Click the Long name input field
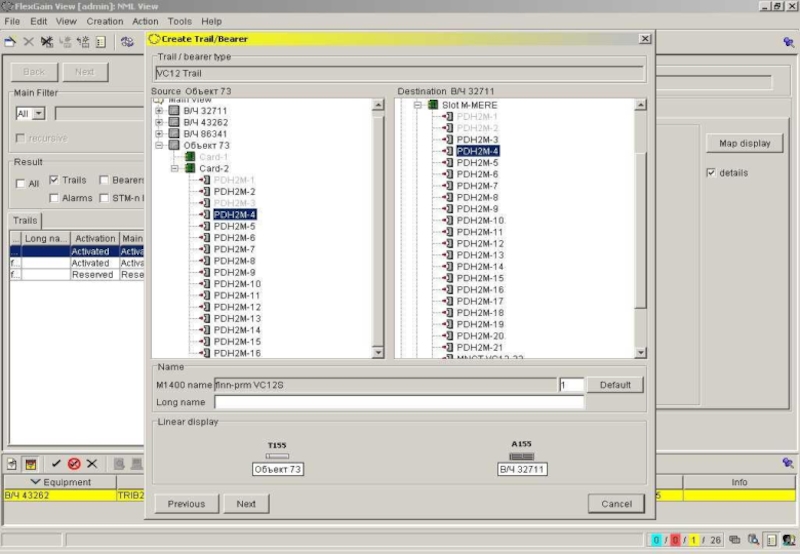 pyautogui.click(x=398, y=402)
